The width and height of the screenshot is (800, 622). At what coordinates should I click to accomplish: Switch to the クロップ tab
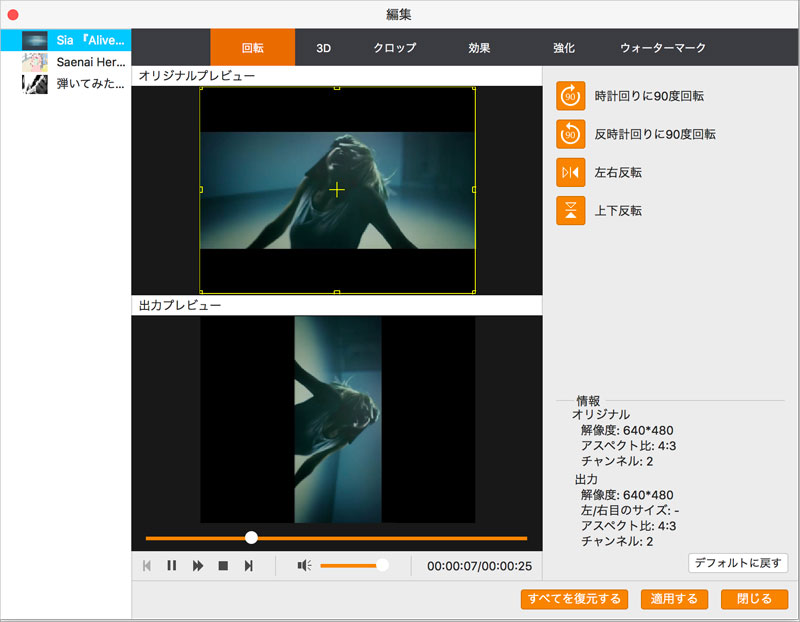pyautogui.click(x=394, y=48)
